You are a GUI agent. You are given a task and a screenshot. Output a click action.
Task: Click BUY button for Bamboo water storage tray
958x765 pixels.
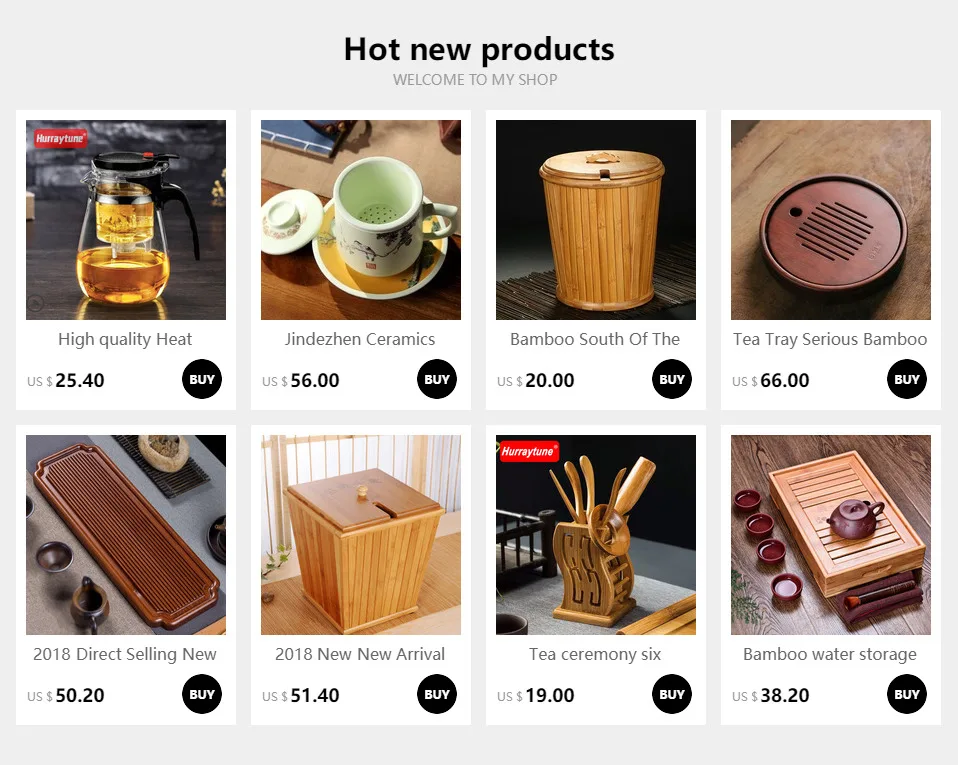tap(907, 694)
